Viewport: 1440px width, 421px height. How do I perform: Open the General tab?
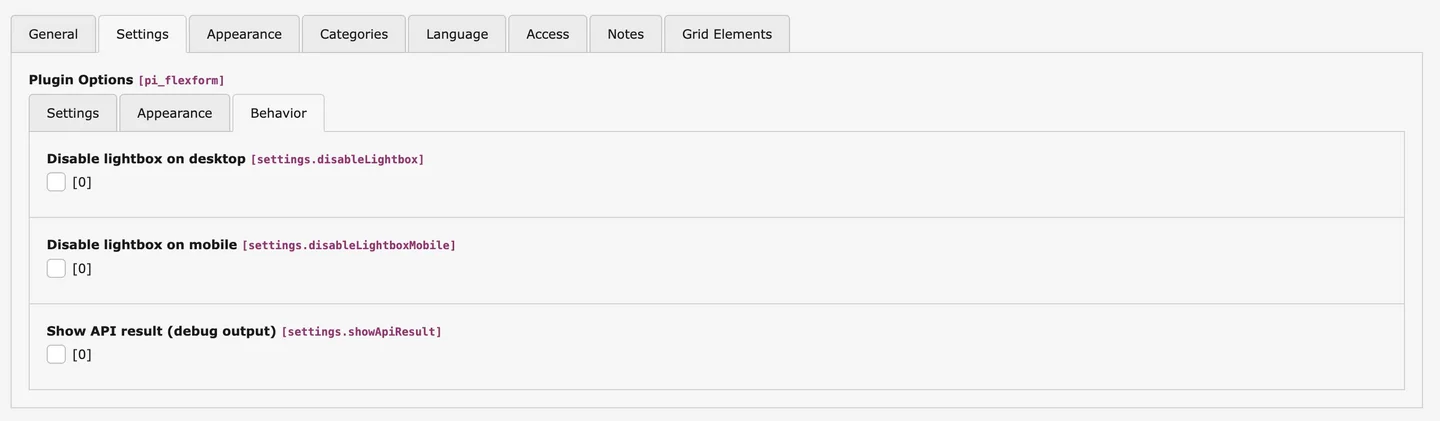click(53, 34)
